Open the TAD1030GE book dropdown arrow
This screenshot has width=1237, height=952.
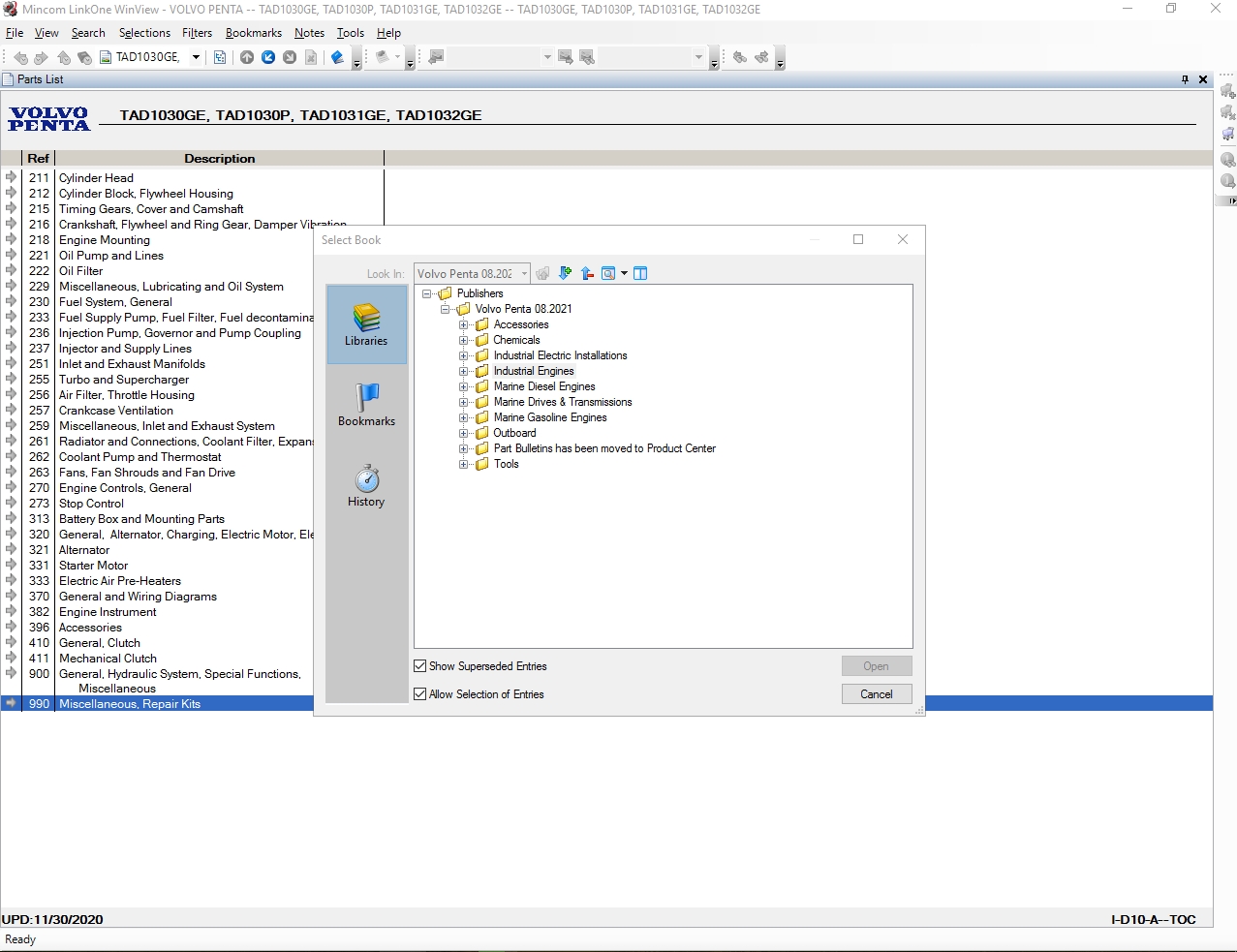pos(196,57)
